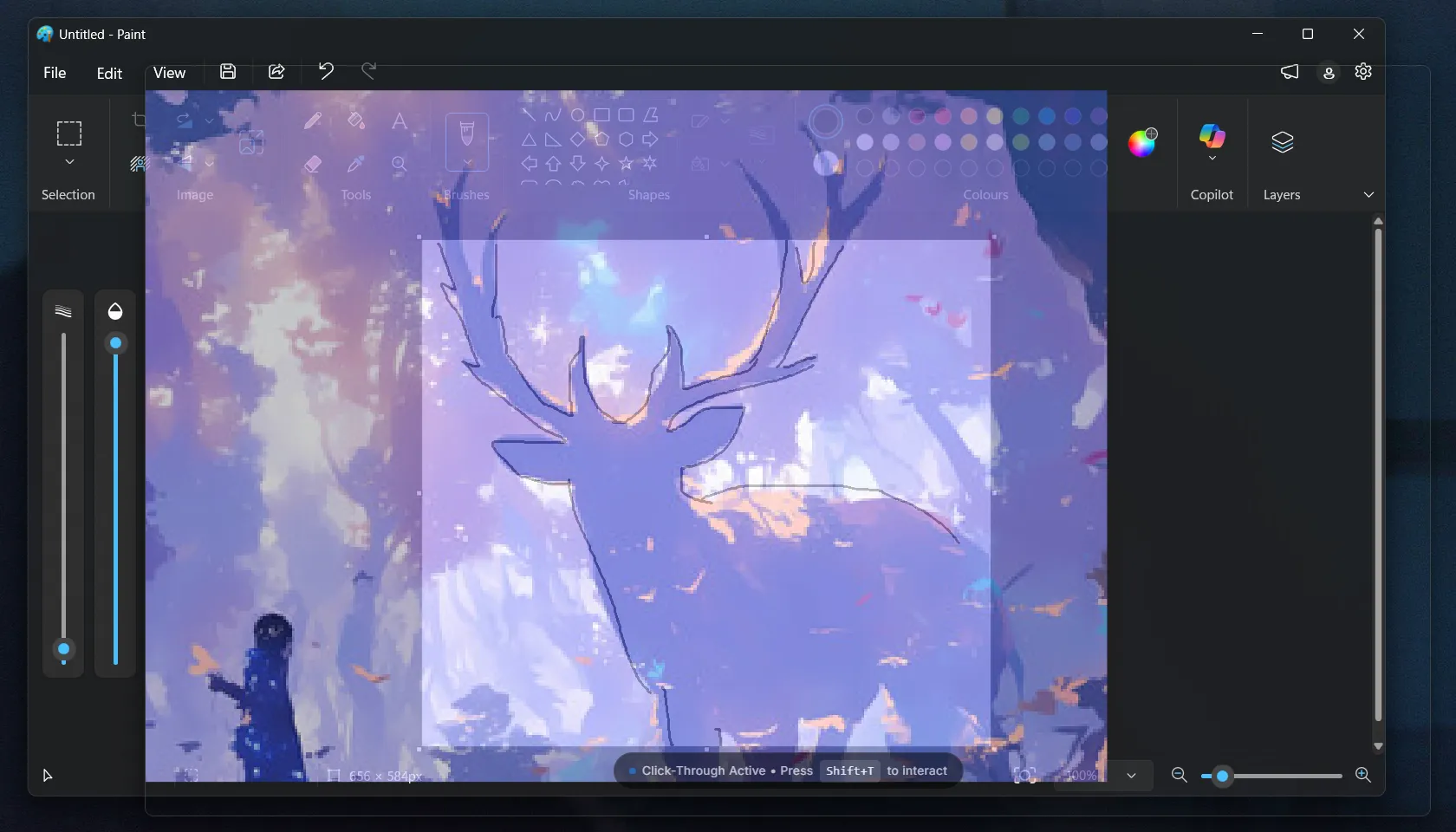The width and height of the screenshot is (1456, 832).
Task: Click the fit to window icon
Action: tap(1024, 776)
